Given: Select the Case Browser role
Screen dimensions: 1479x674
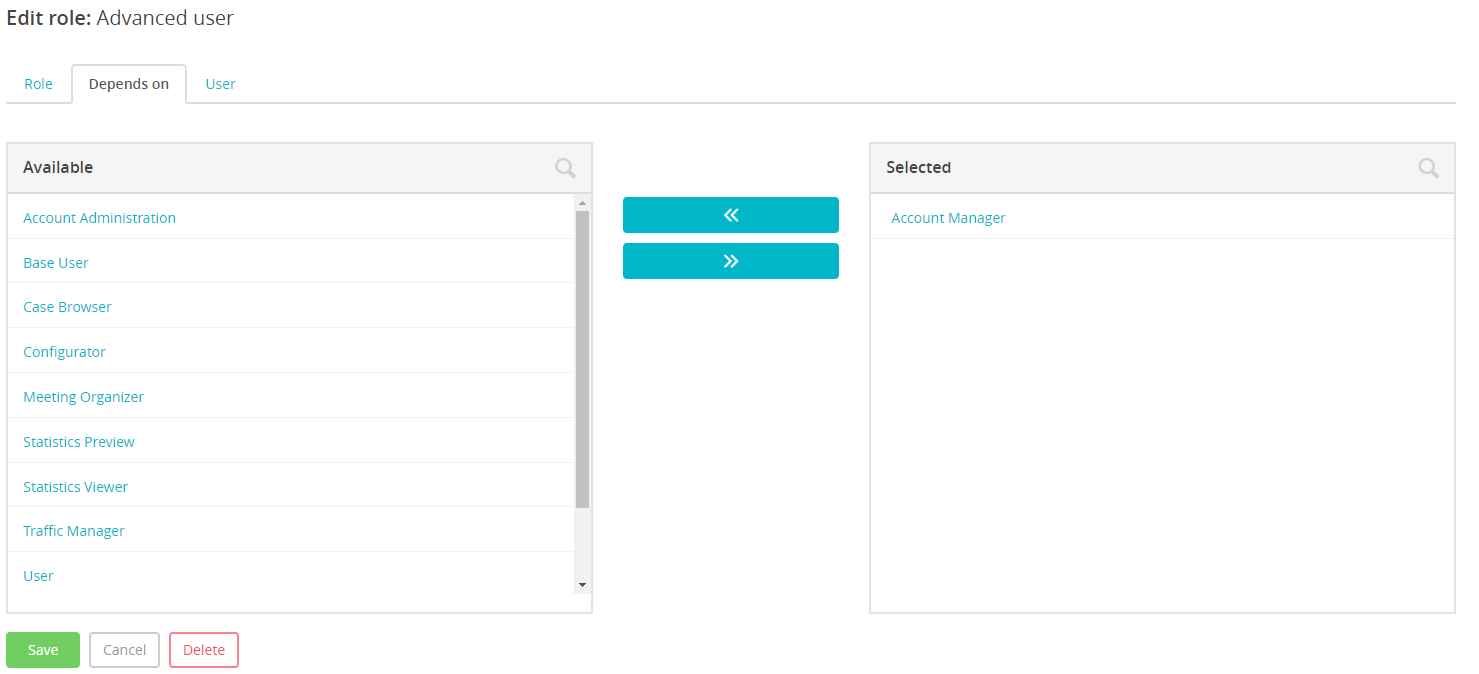Looking at the screenshot, I should pos(67,307).
